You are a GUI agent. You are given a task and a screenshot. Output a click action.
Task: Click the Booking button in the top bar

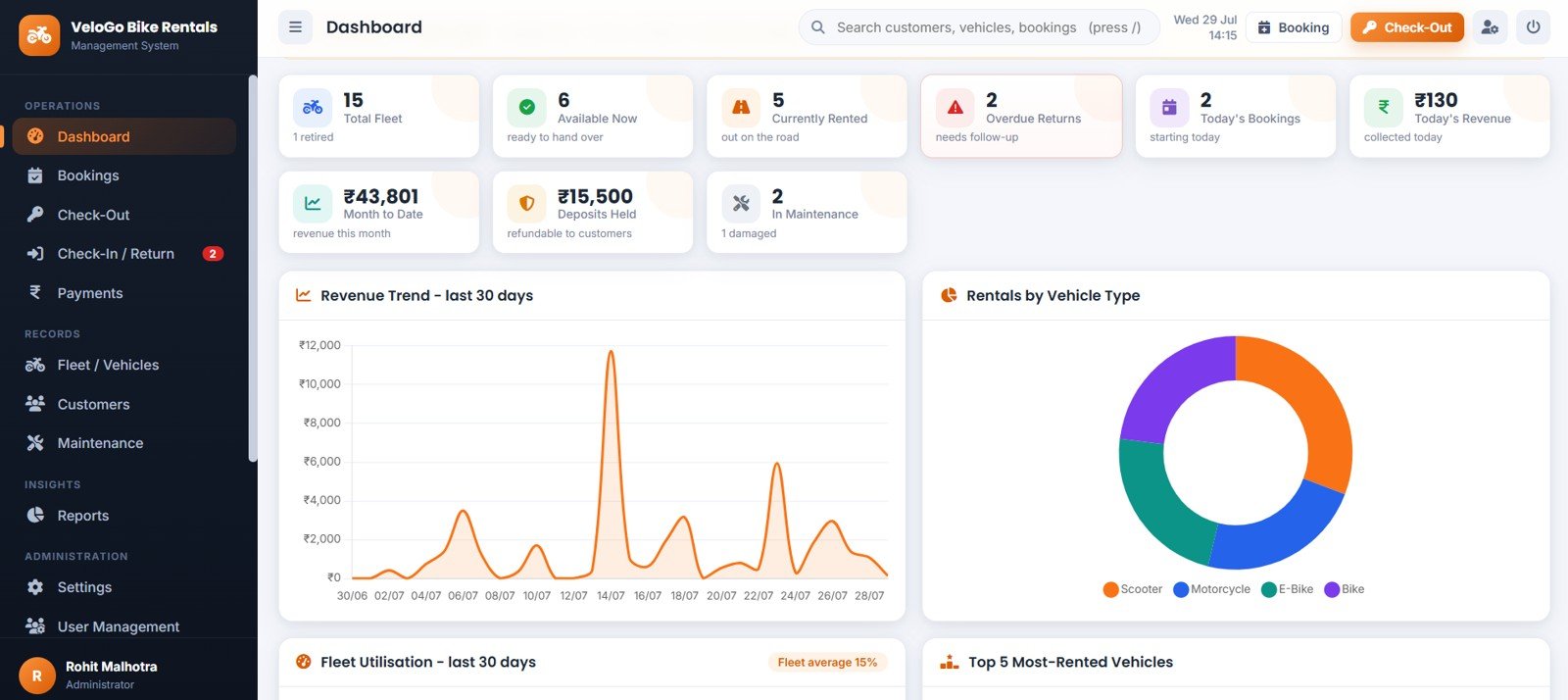point(1294,27)
